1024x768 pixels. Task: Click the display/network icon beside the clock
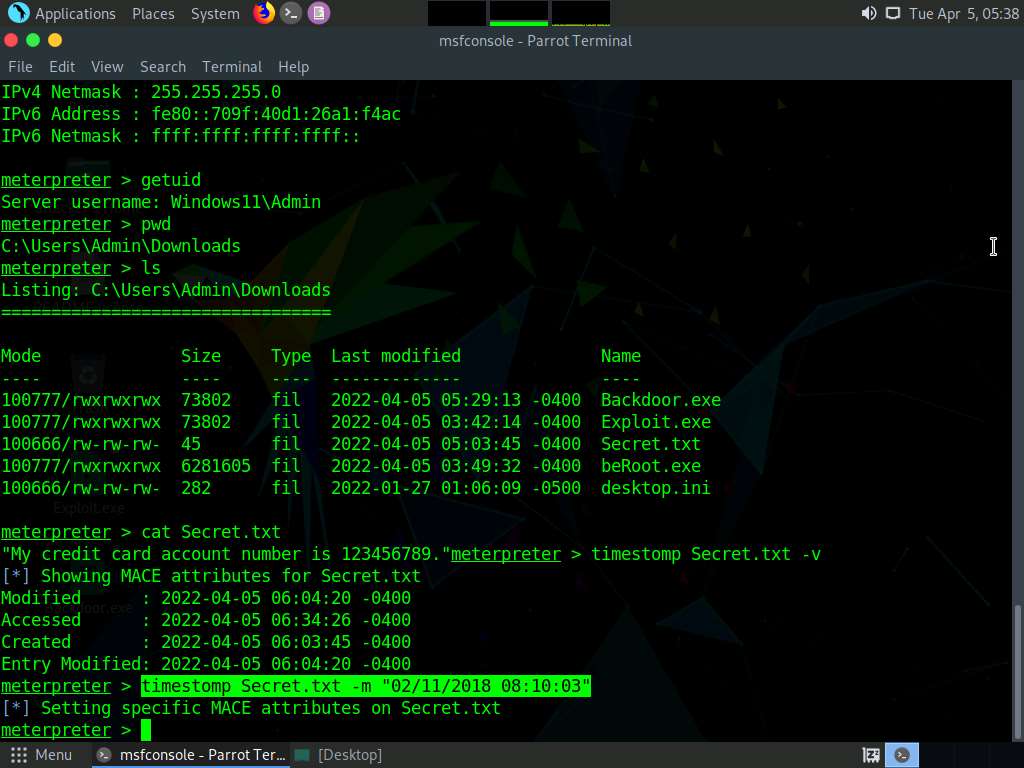point(892,13)
